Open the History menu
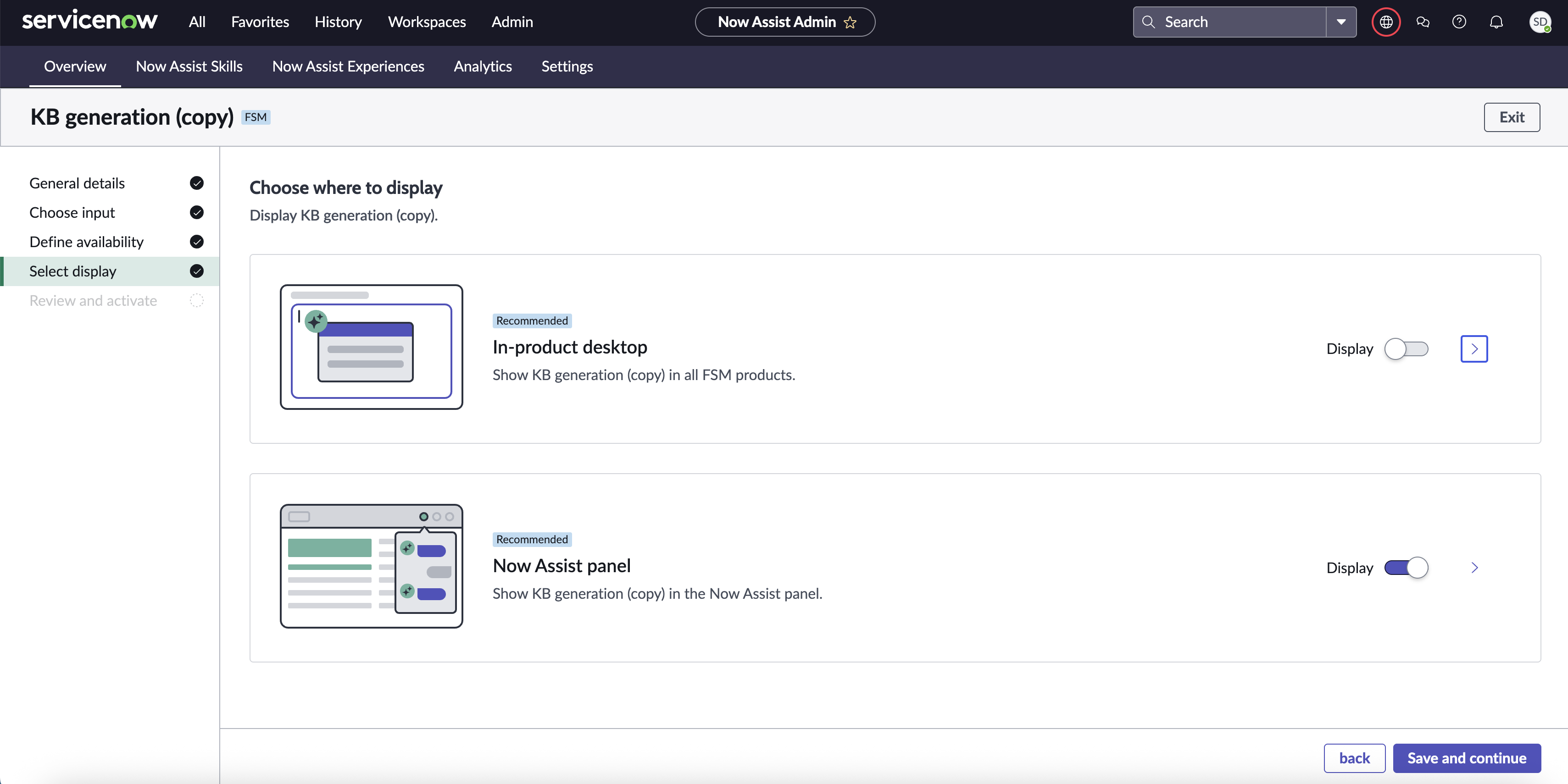The width and height of the screenshot is (1568, 784). click(x=338, y=22)
